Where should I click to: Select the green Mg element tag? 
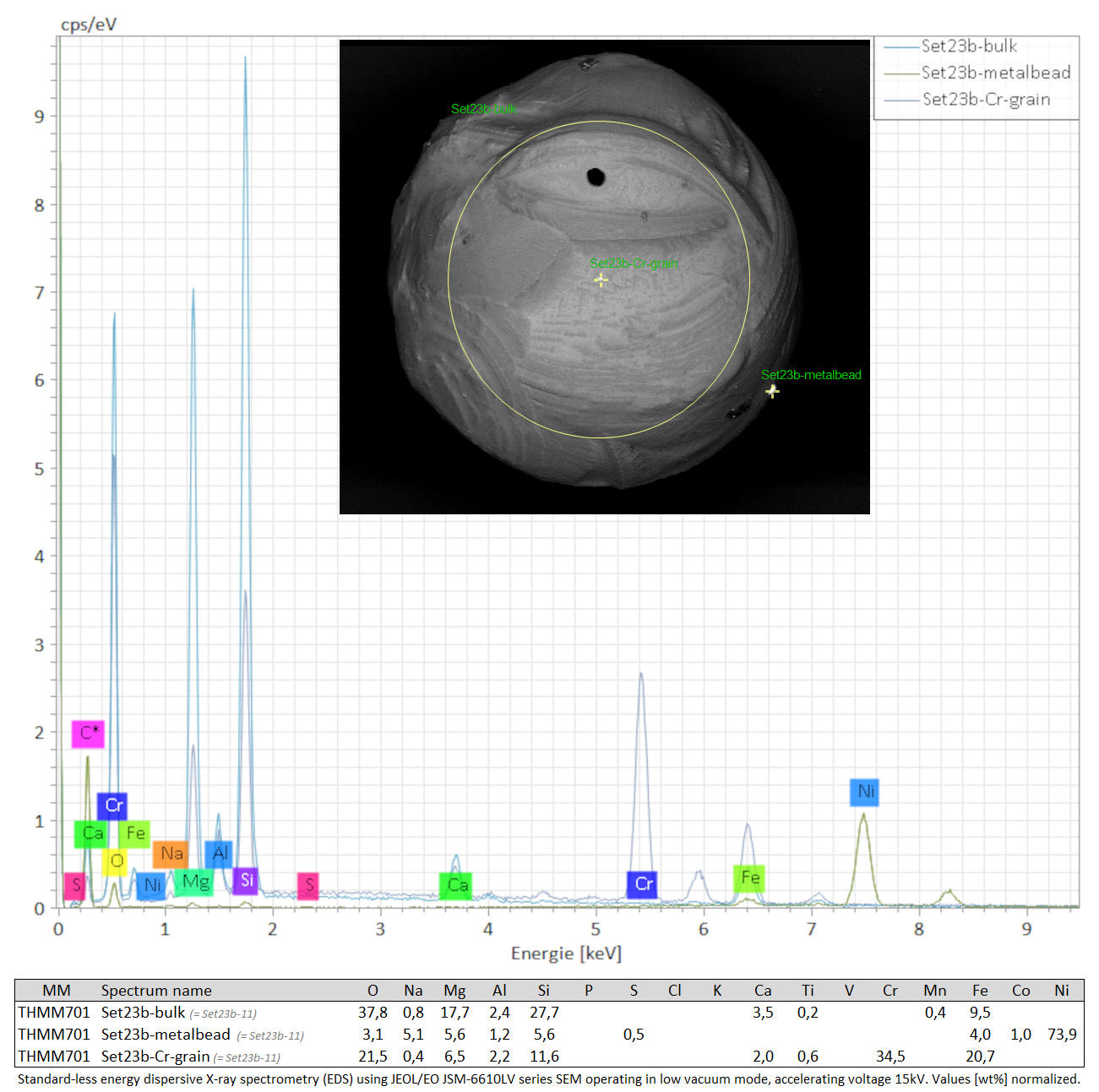pyautogui.click(x=194, y=882)
